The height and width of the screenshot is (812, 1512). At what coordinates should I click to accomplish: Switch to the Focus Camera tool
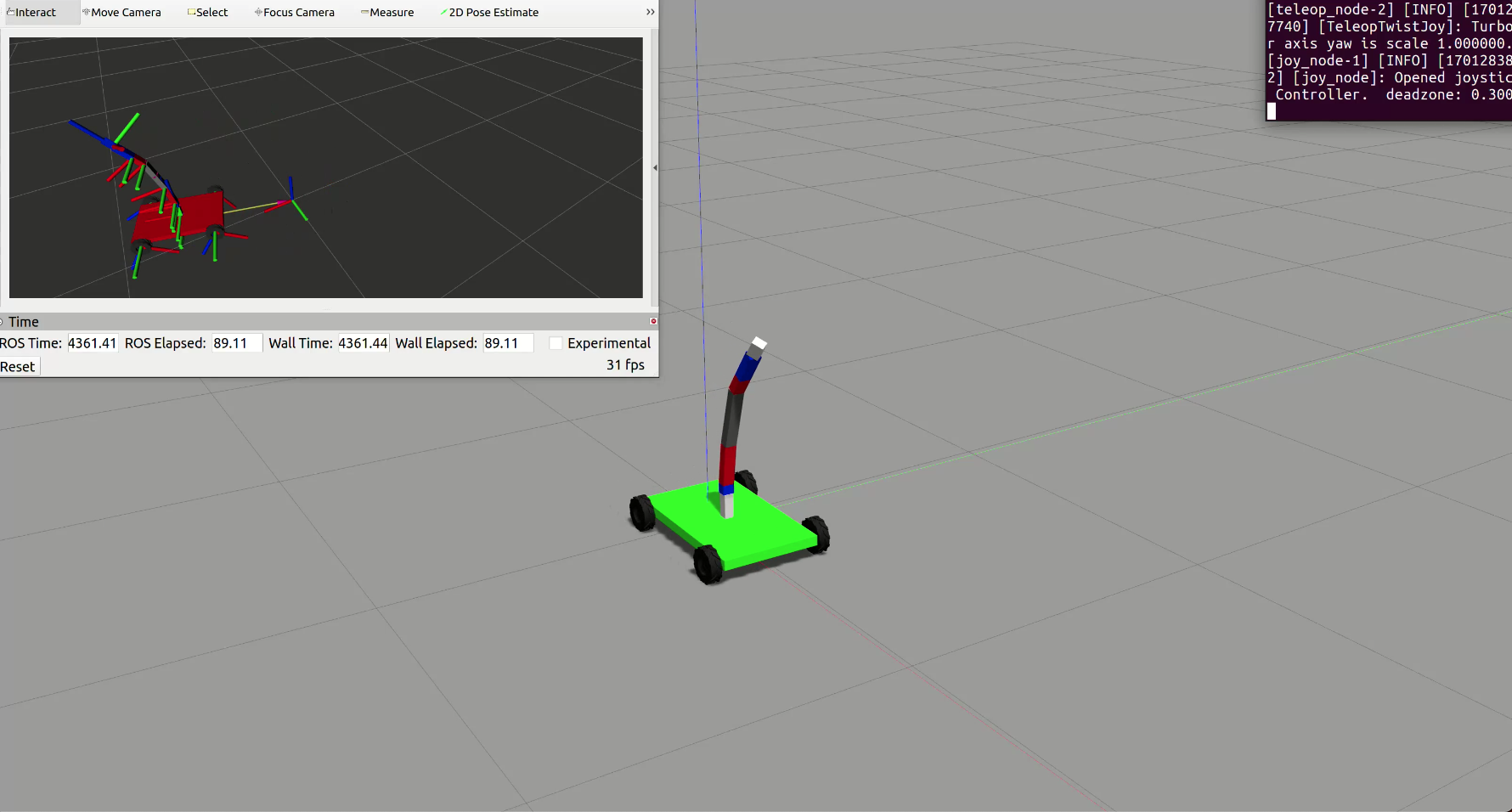tap(295, 13)
